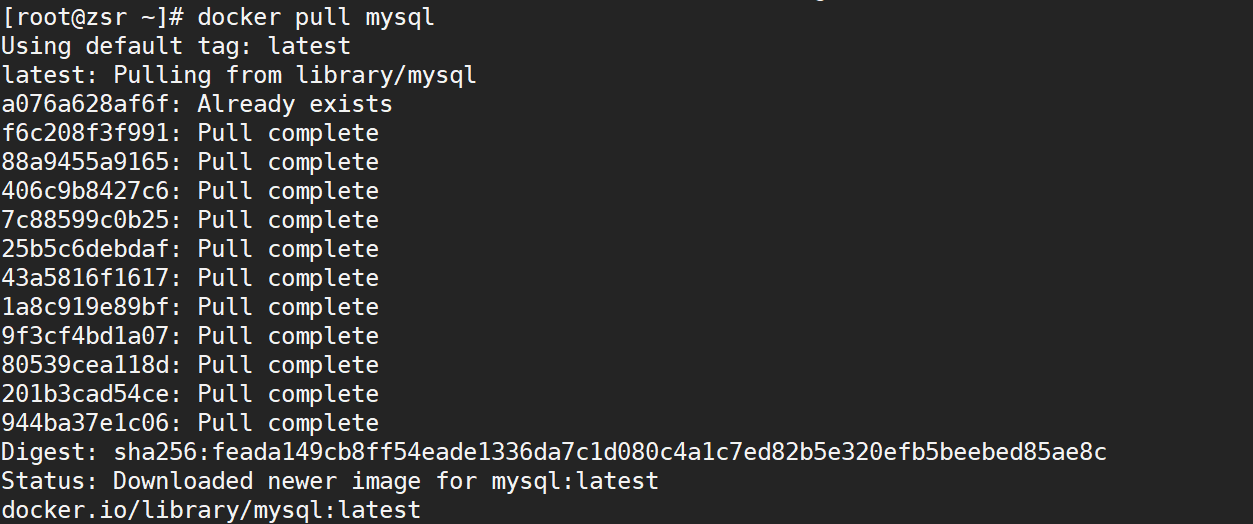Click the 'Already exists' status text
The image size is (1253, 524).
tap(295, 104)
